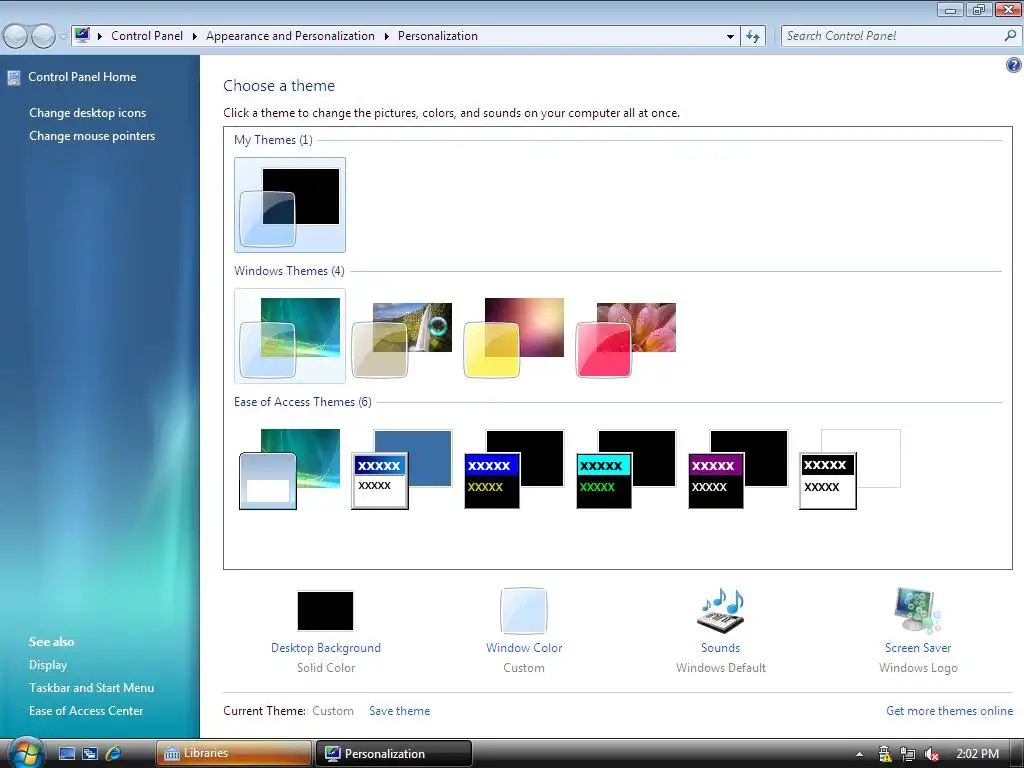Open Change desktop icons
The width and height of the screenshot is (1024, 768).
click(88, 113)
